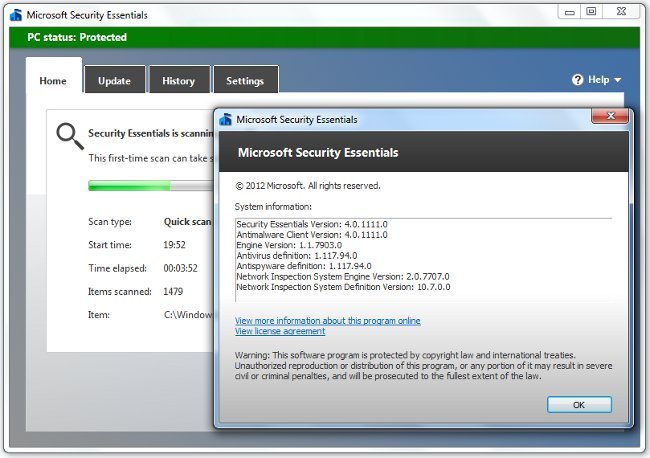Click the copyright warning paragraph
The height and width of the screenshot is (458, 650).
tap(423, 366)
